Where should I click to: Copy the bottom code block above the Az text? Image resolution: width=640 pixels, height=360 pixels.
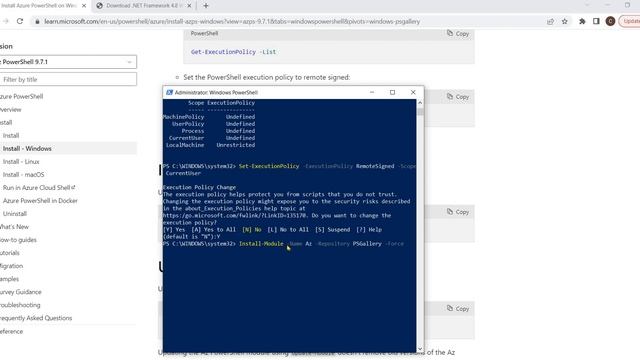pyautogui.click(x=458, y=309)
